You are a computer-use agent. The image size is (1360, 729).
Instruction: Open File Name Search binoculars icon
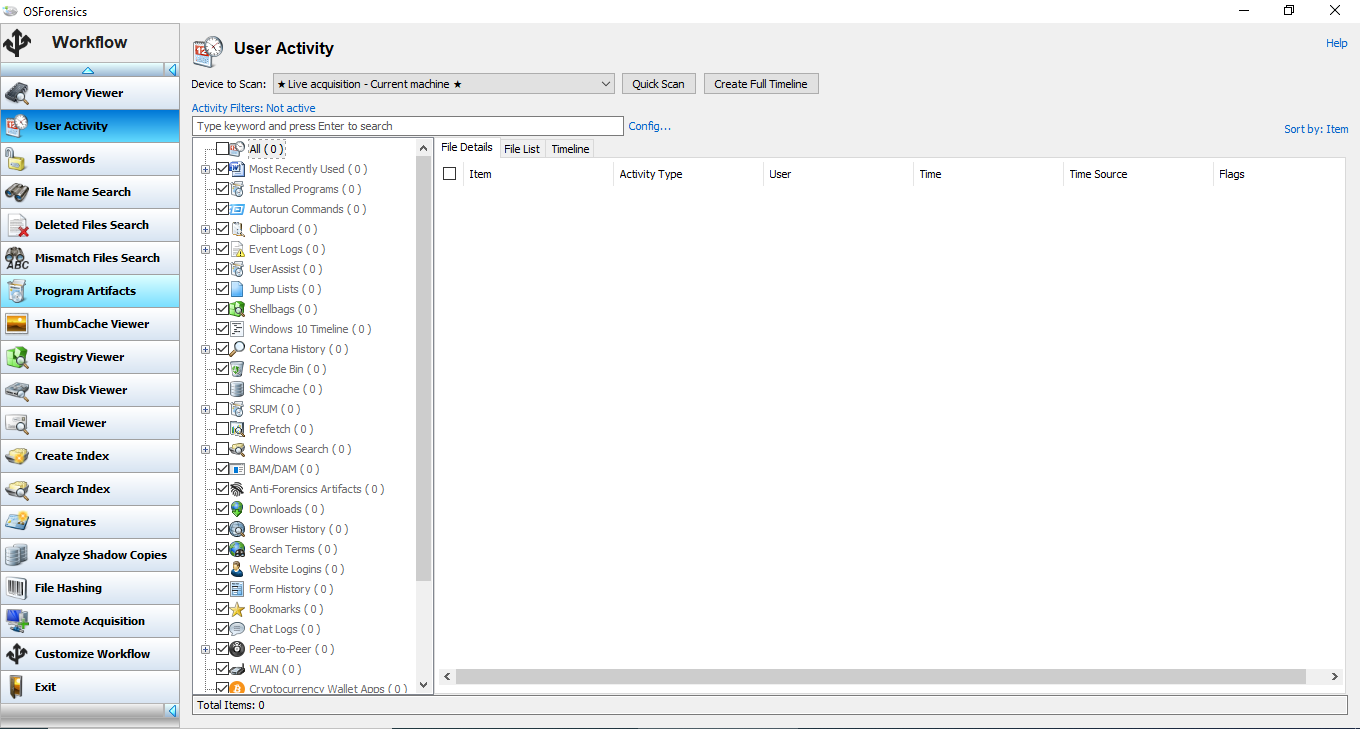(17, 192)
